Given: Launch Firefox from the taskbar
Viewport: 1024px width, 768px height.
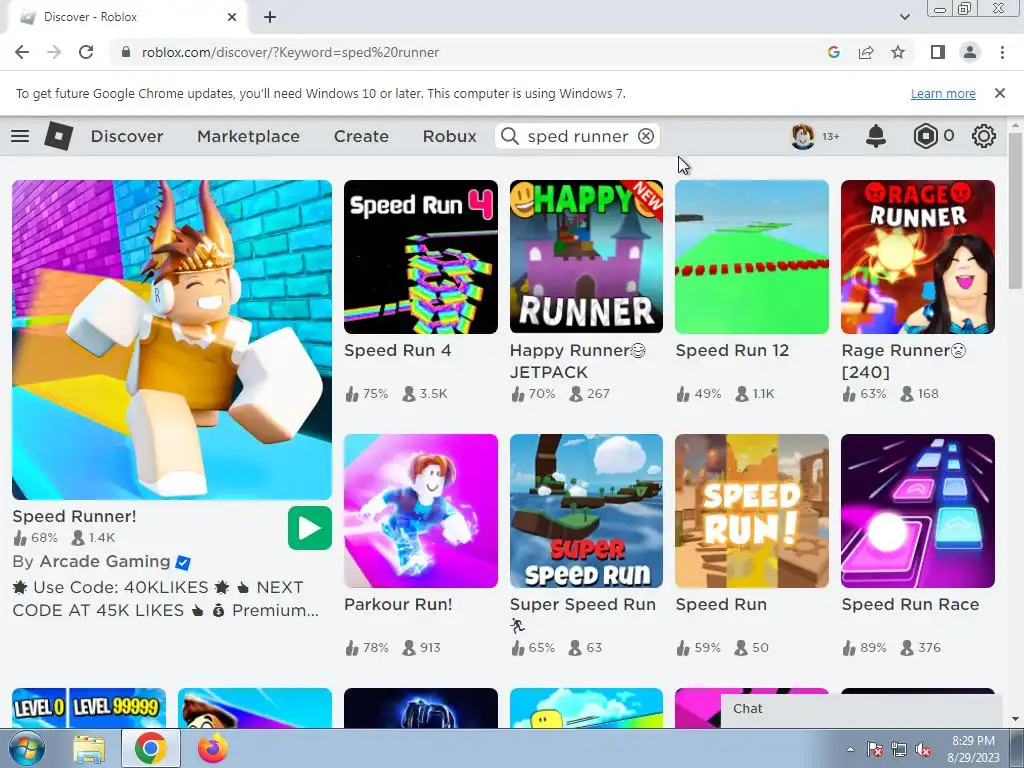Looking at the screenshot, I should pos(212,748).
